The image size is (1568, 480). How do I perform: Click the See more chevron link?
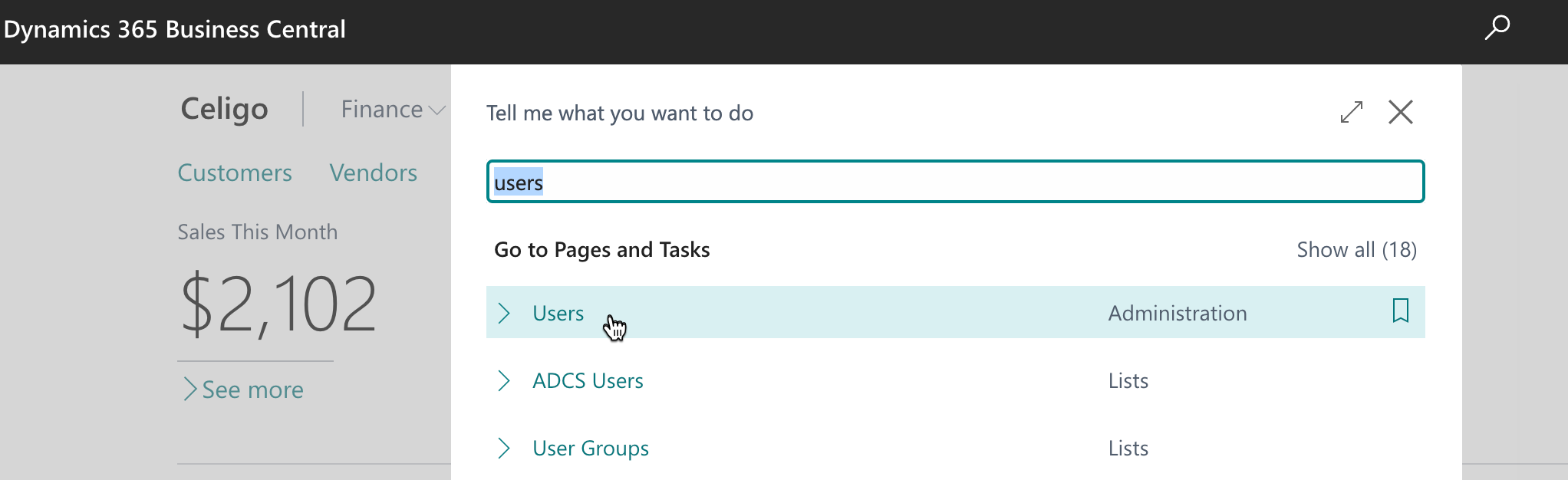244,390
